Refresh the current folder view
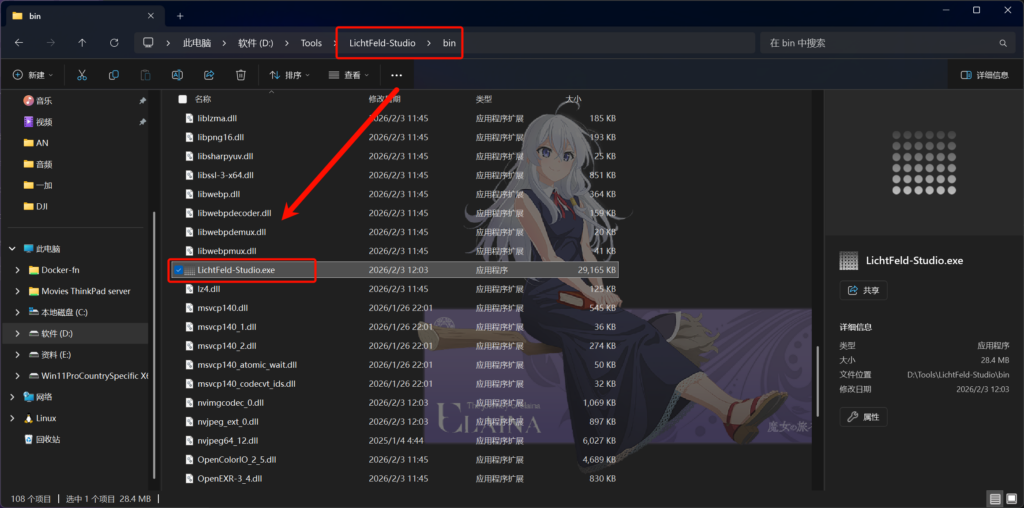Viewport: 1024px width, 508px height. [x=114, y=43]
